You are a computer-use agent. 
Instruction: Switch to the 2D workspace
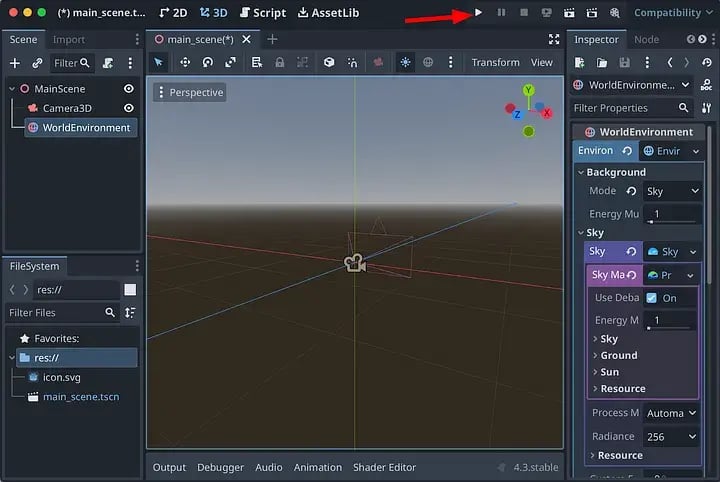173,13
